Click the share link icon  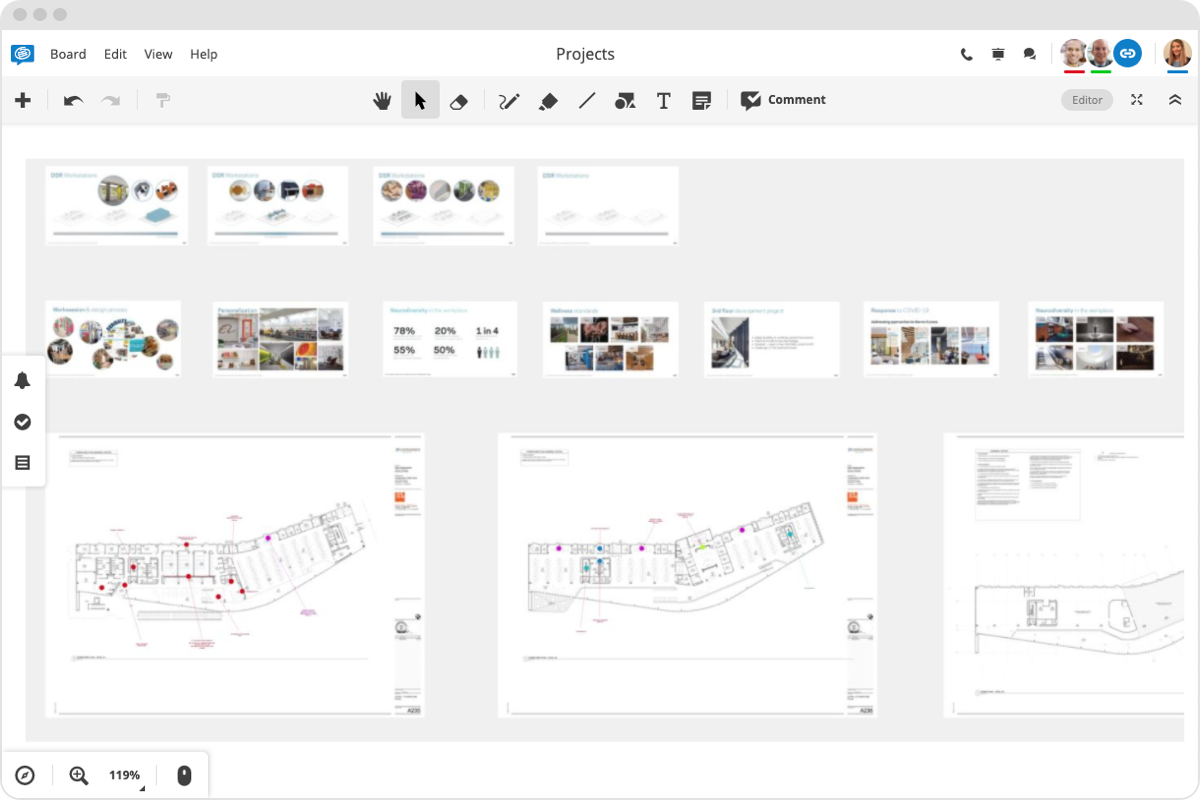1128,53
